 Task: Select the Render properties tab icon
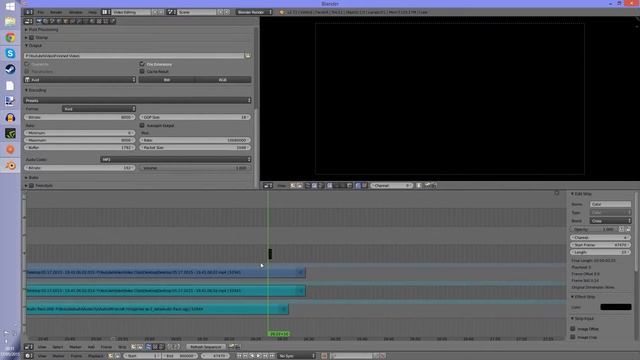39,21
